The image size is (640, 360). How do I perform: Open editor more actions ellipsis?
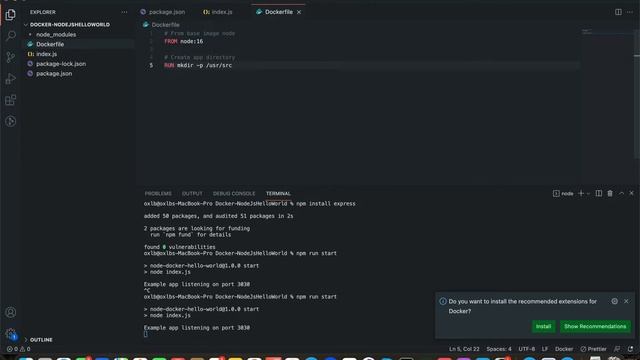(630, 12)
